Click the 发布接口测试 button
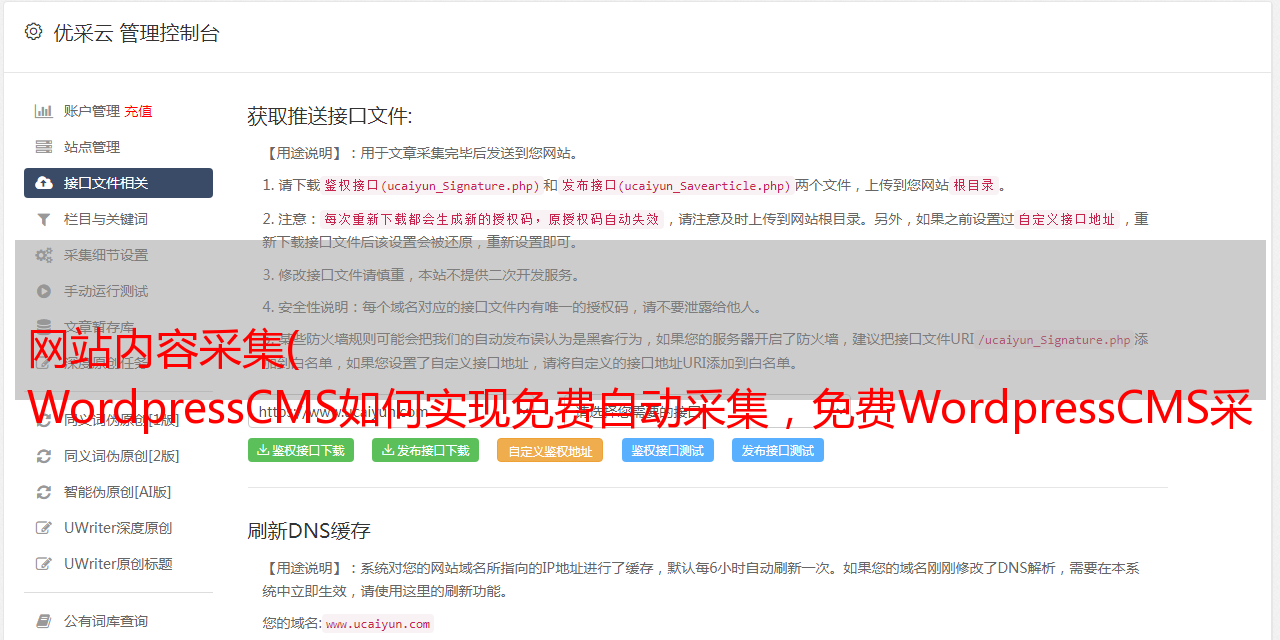Image resolution: width=1280 pixels, height=640 pixels. 778,450
